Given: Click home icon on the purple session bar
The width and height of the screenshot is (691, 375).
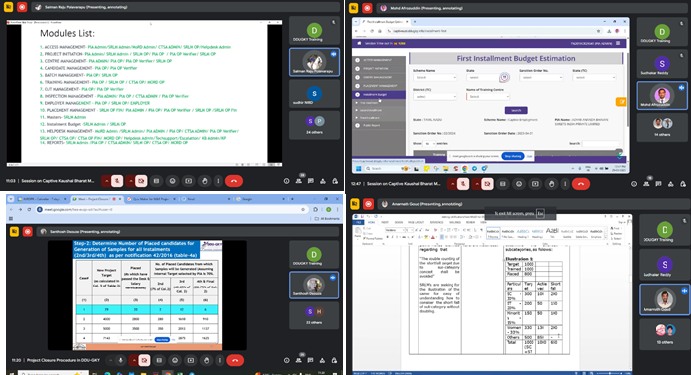Looking at the screenshot, I should tap(359, 43).
